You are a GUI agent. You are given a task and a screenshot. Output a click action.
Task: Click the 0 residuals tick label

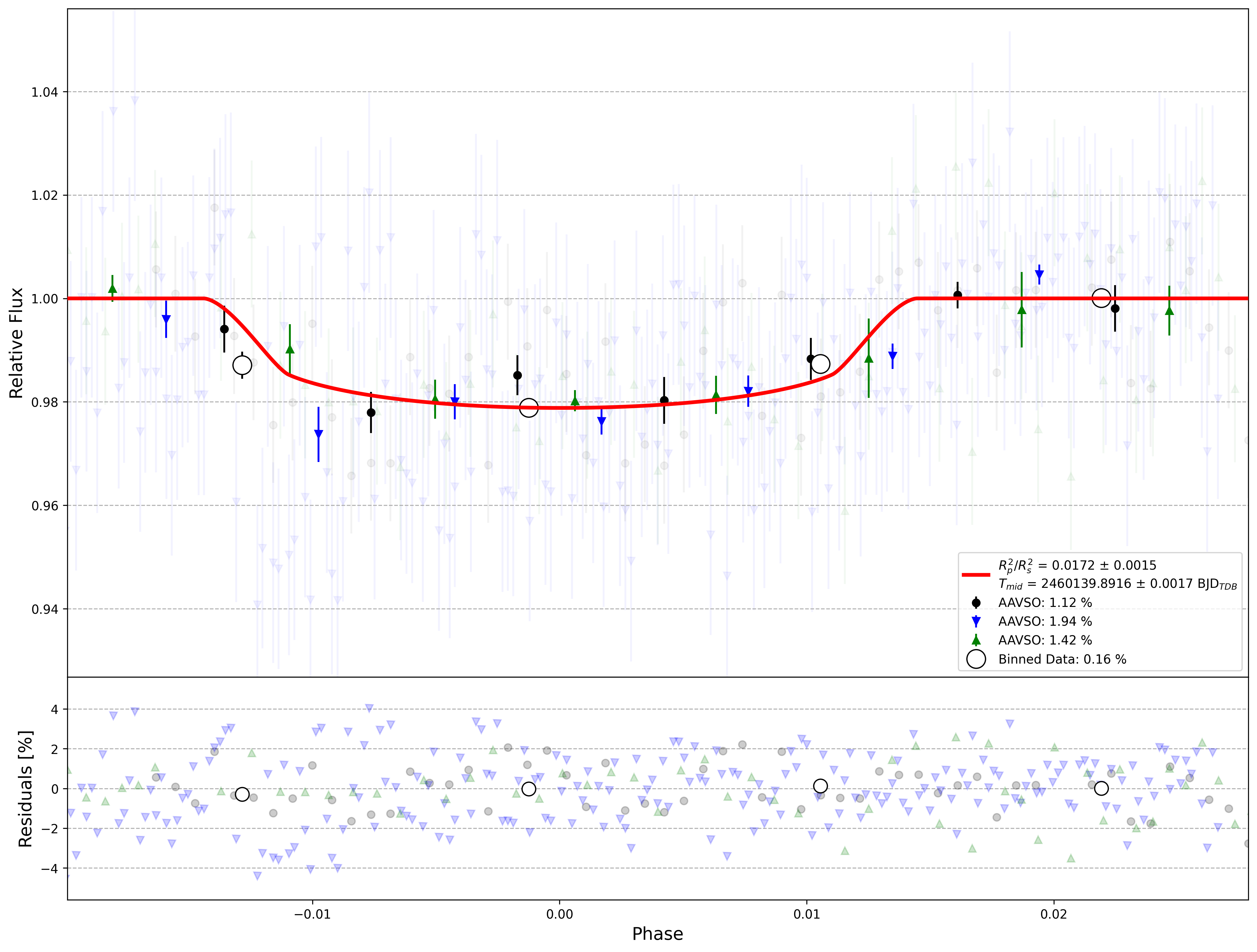tap(55, 789)
